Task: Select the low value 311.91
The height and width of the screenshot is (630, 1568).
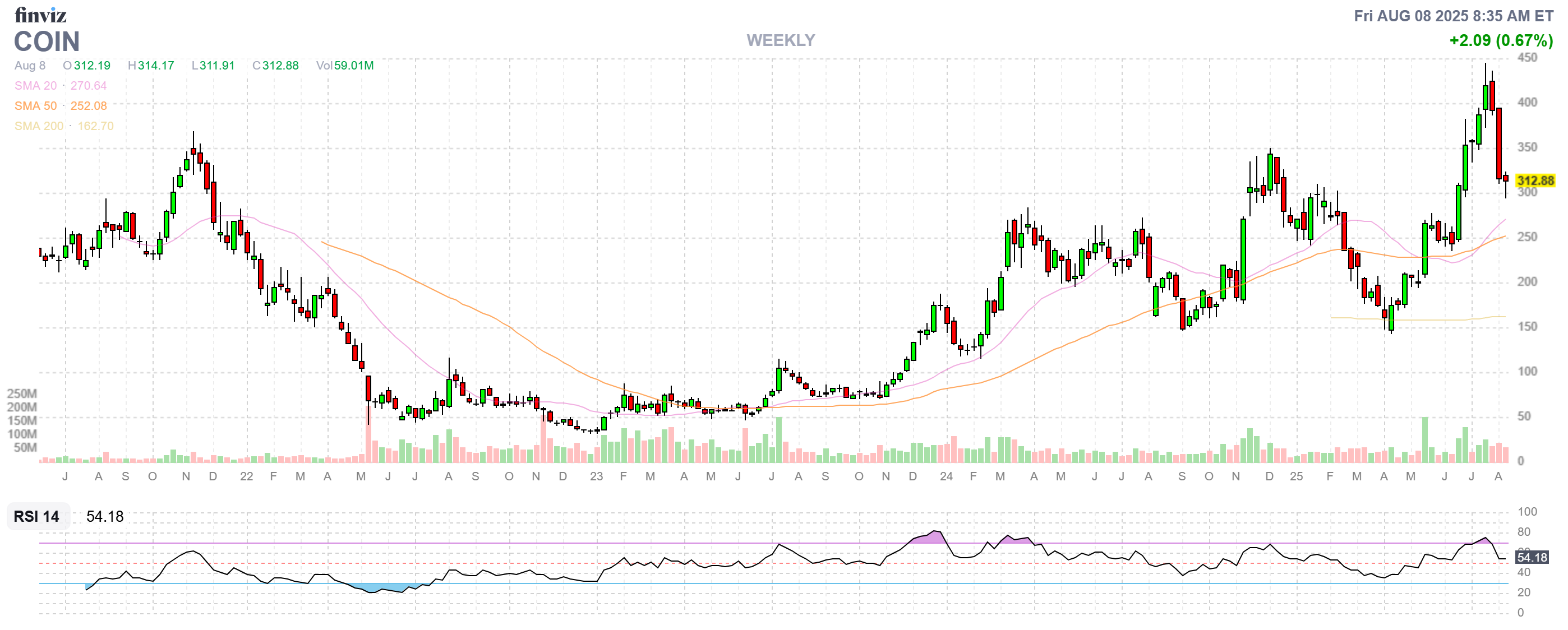Action: (216, 66)
